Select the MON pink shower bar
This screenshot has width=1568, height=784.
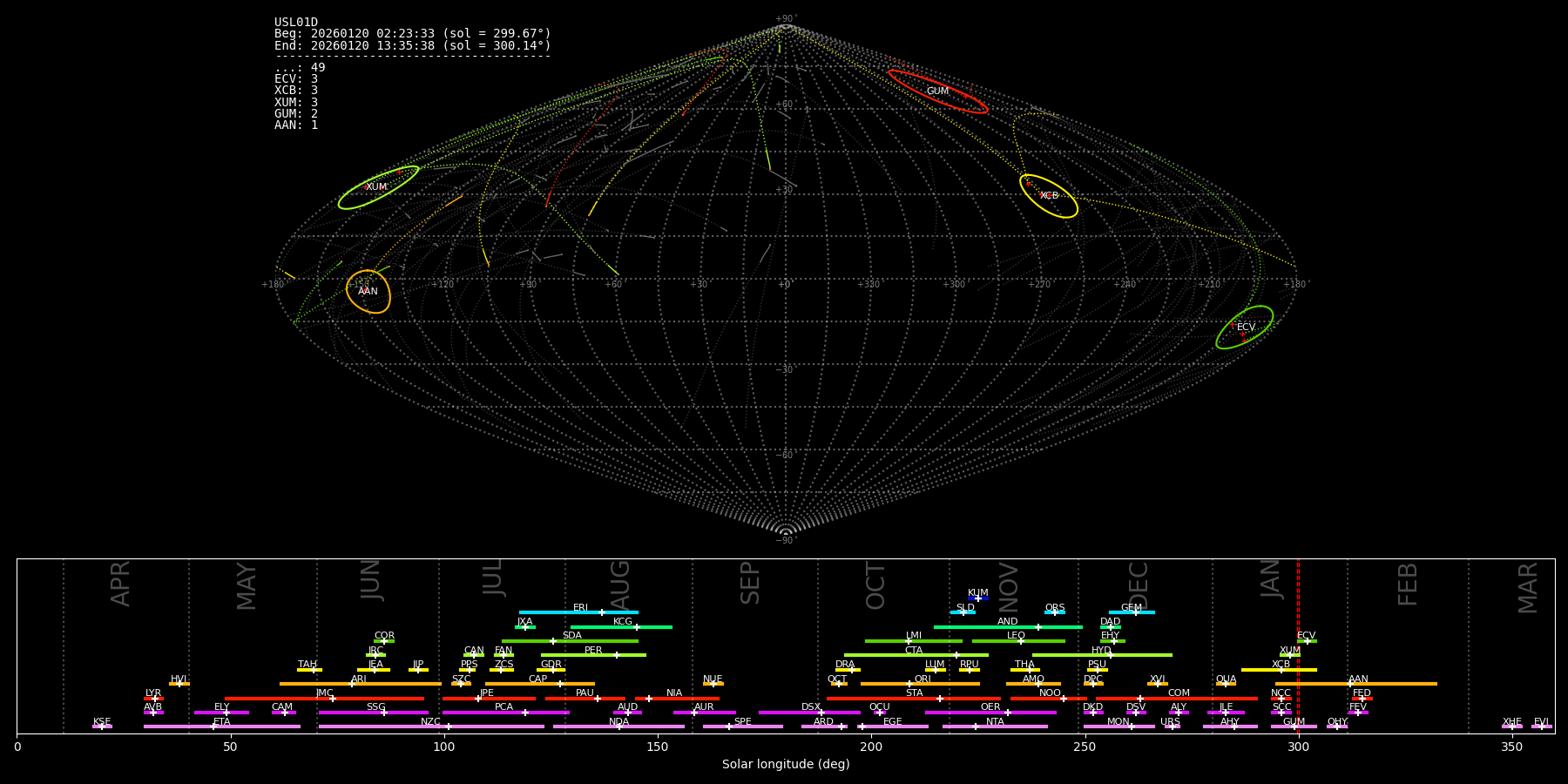click(1119, 727)
